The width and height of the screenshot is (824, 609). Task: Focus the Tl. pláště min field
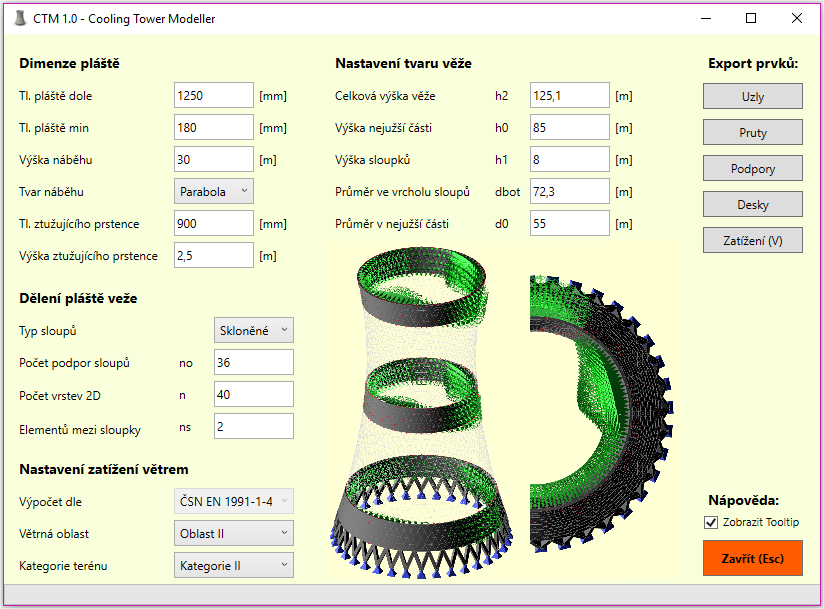pos(214,128)
